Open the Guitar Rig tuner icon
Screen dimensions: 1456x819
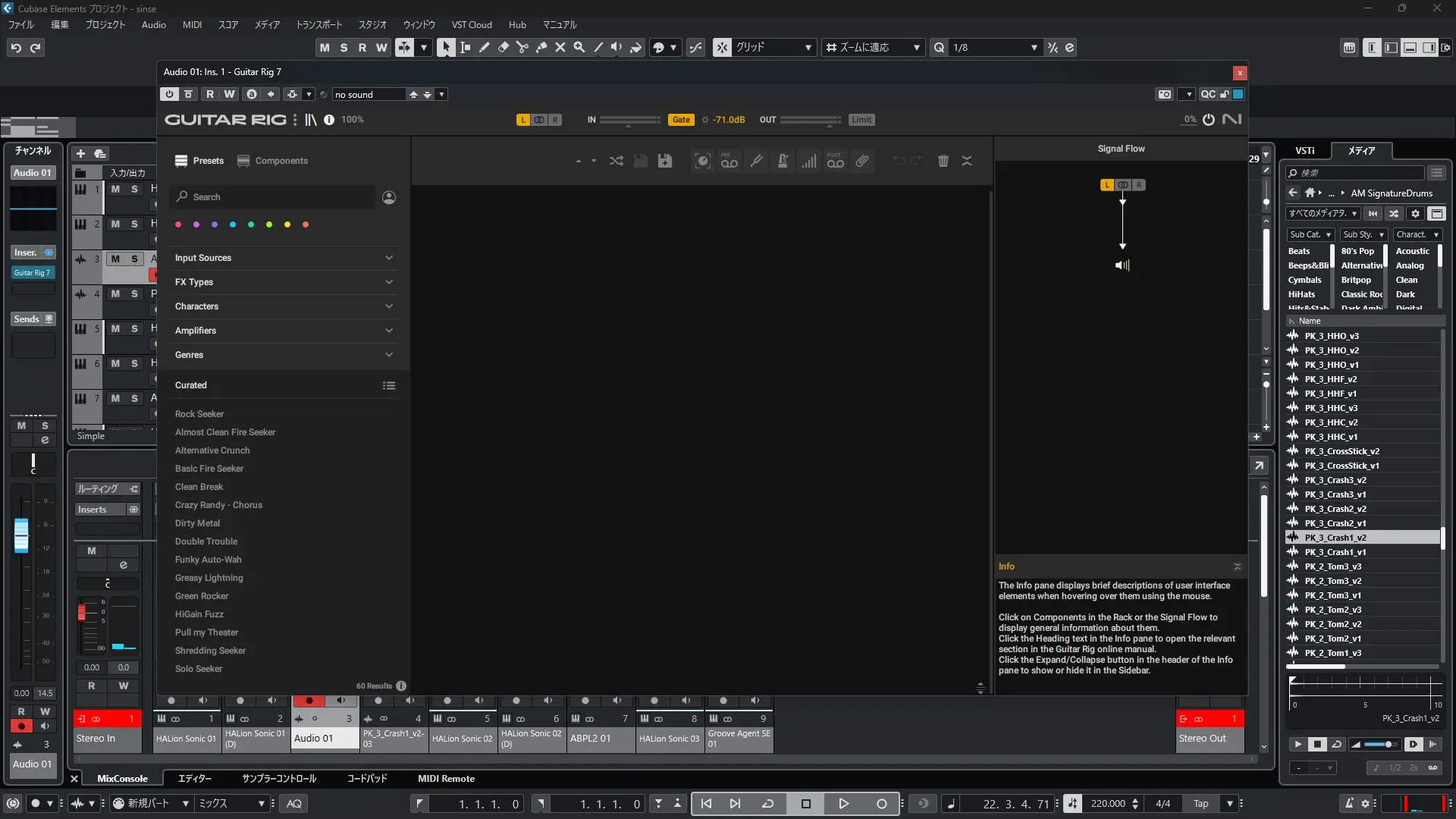[x=756, y=161]
